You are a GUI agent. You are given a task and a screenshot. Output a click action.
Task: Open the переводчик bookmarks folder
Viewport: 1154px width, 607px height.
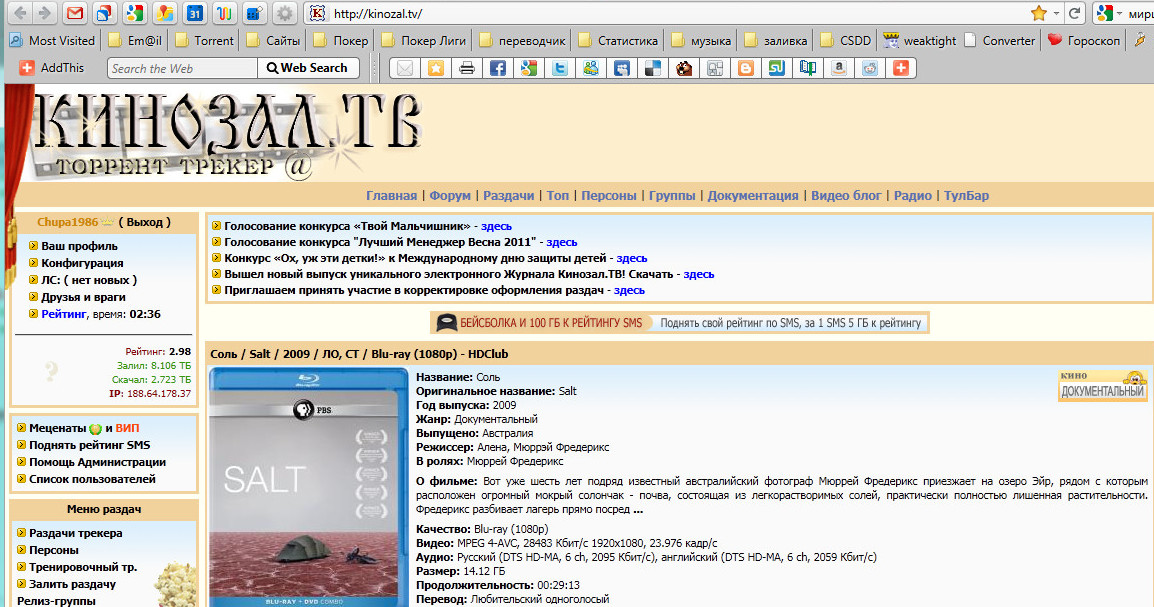click(x=523, y=40)
